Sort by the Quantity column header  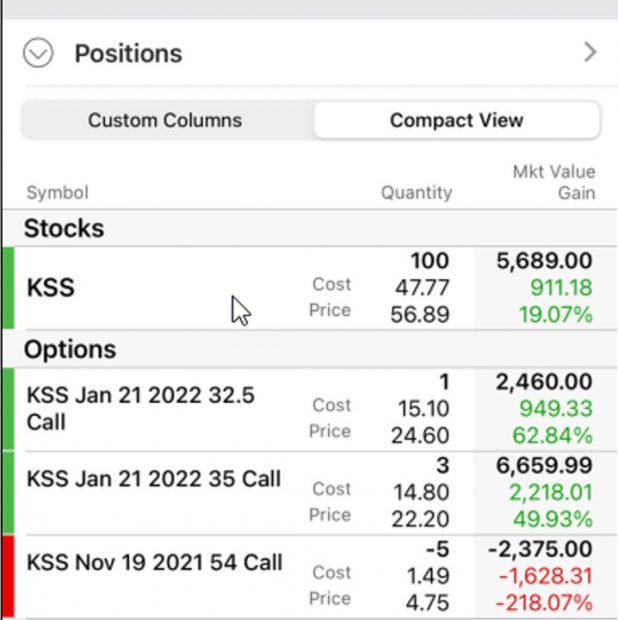(416, 193)
